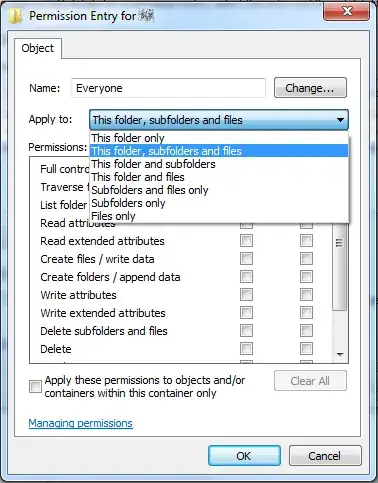Image resolution: width=378 pixels, height=483 pixels.
Task: Tick Deny box in the Delete row
Action: (x=306, y=349)
